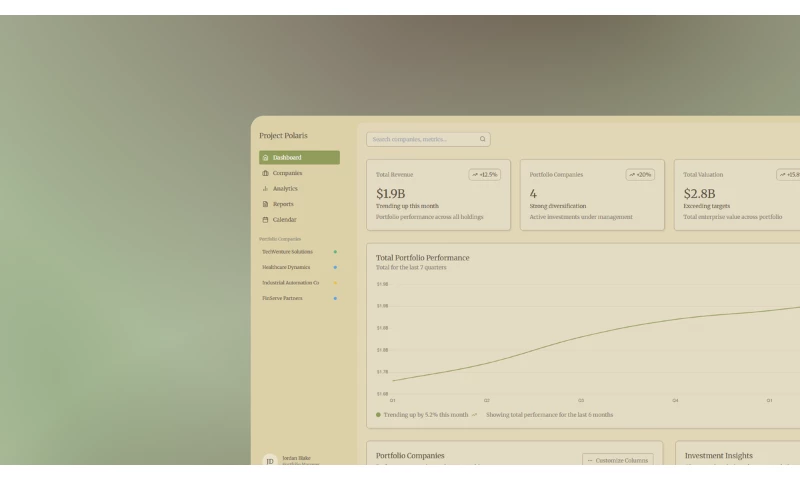Screen dimensions: 800x480
Task: Click the Portfolio Companies +20% badge
Action: pos(640,175)
